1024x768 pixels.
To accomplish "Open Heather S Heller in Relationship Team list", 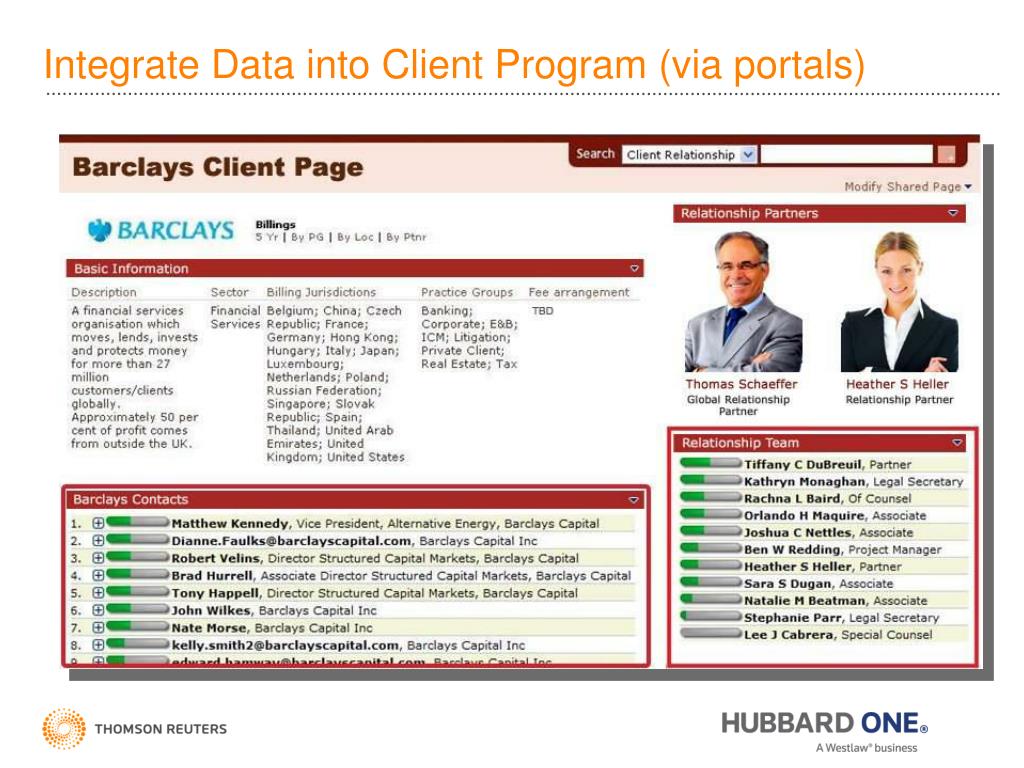I will click(798, 566).
